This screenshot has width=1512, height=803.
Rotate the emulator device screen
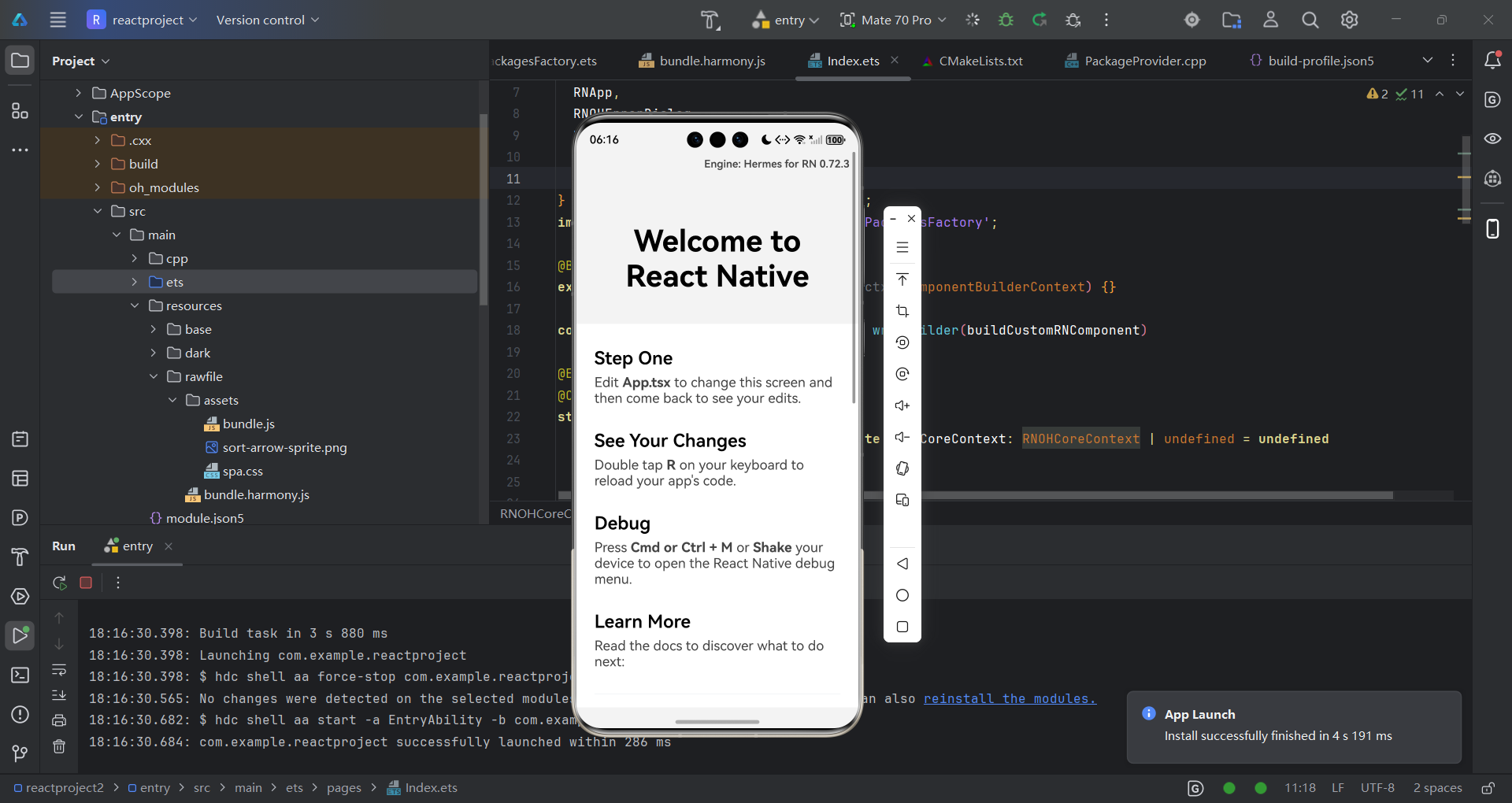pyautogui.click(x=902, y=468)
